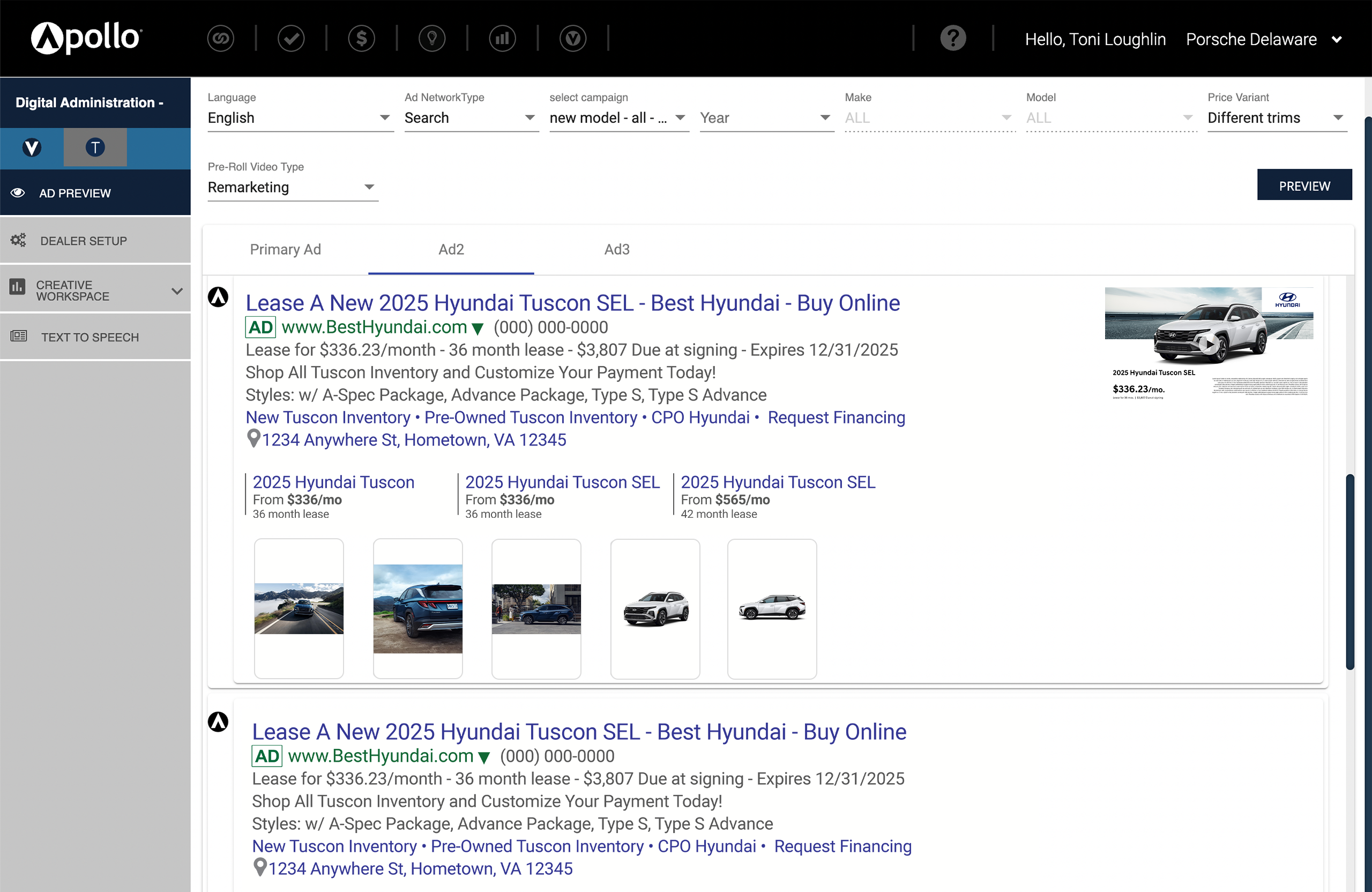Open the first ad headline link

(x=572, y=303)
